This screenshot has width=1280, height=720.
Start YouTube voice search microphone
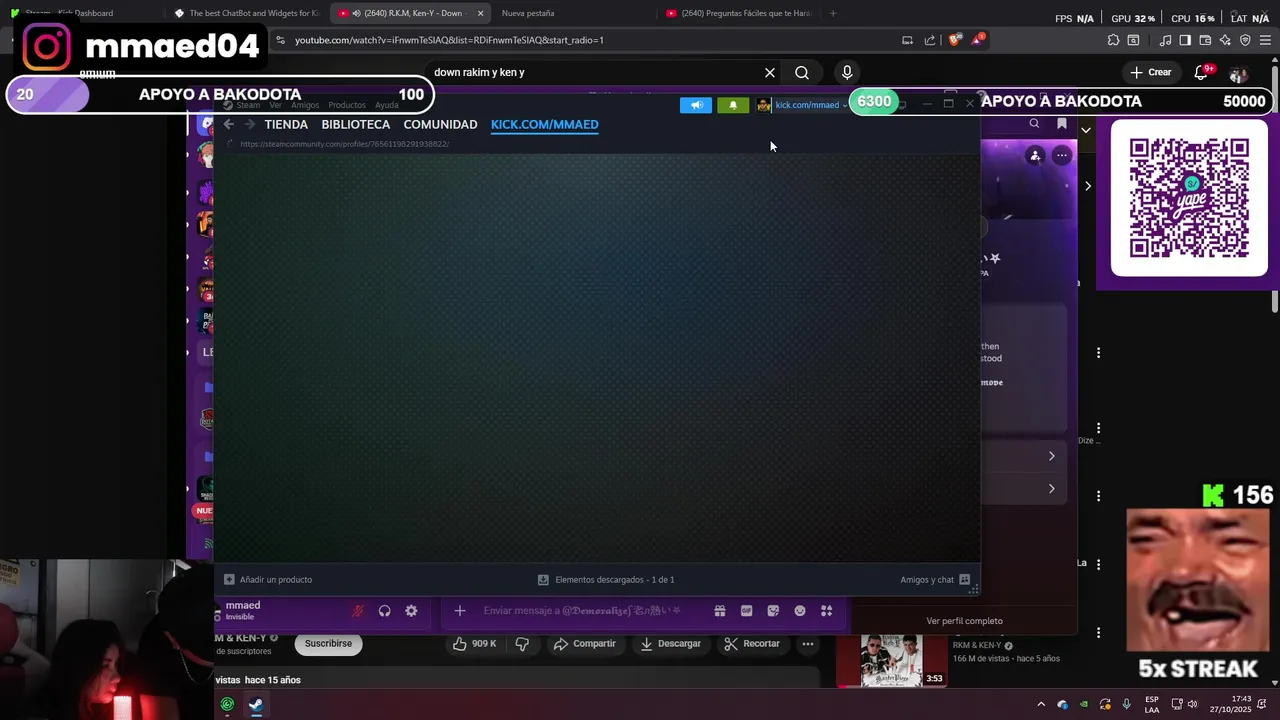pos(847,72)
